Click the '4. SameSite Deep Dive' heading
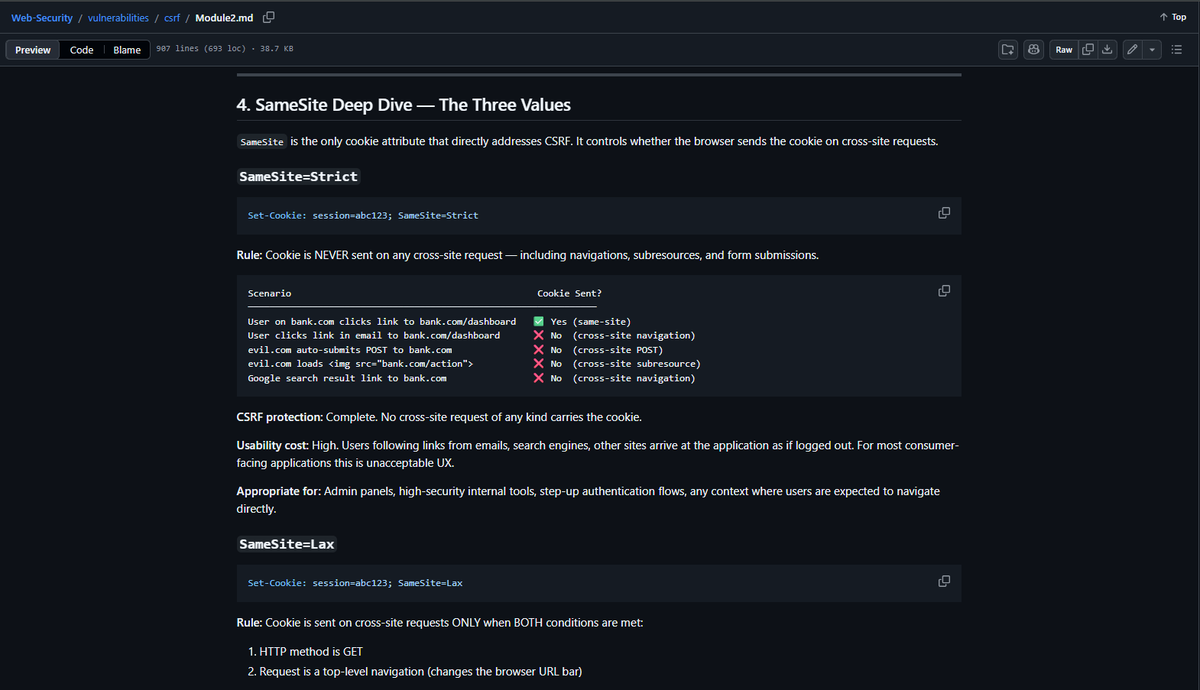This screenshot has width=1200, height=690. tap(403, 105)
